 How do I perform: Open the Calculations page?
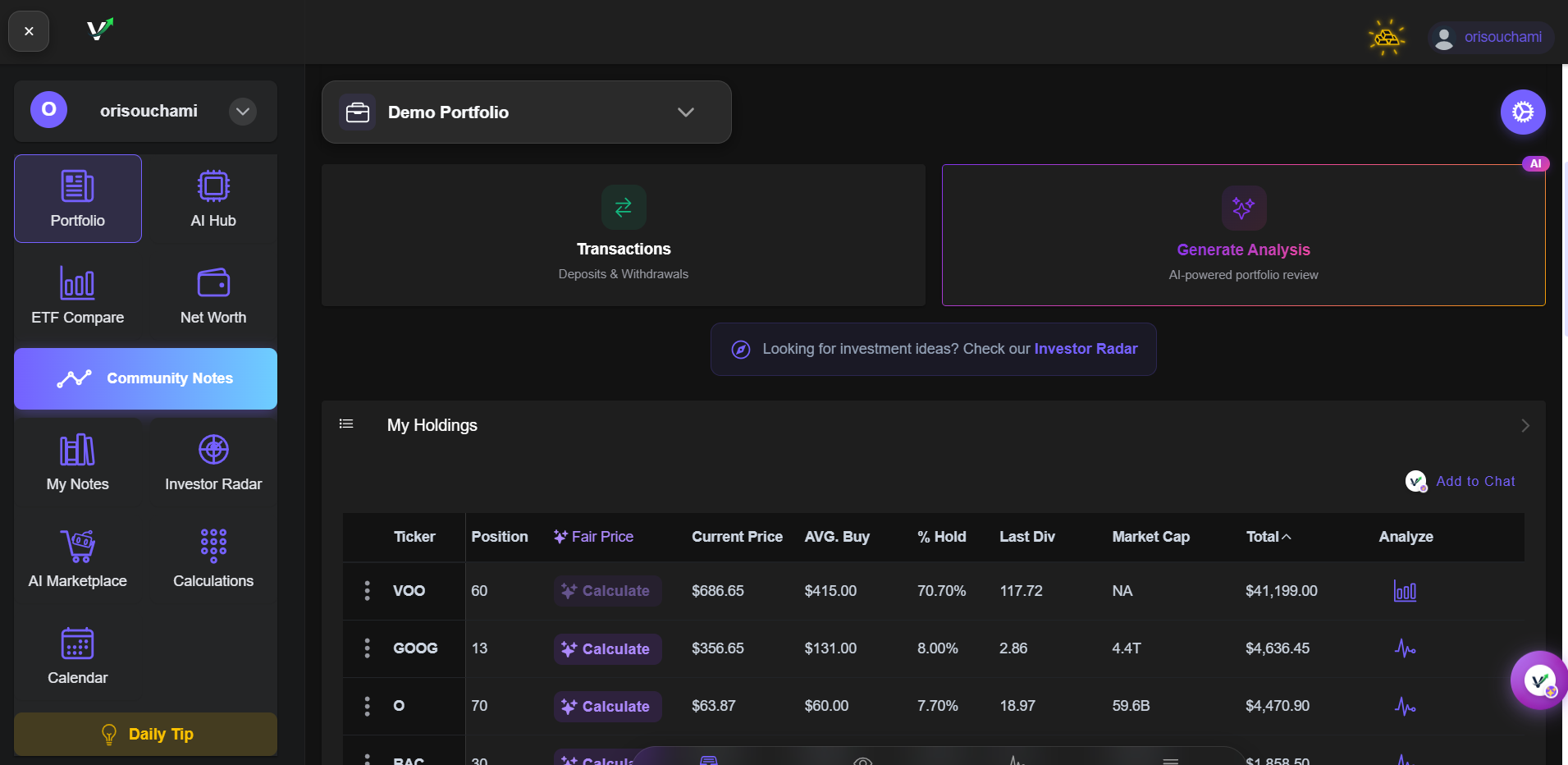click(213, 559)
